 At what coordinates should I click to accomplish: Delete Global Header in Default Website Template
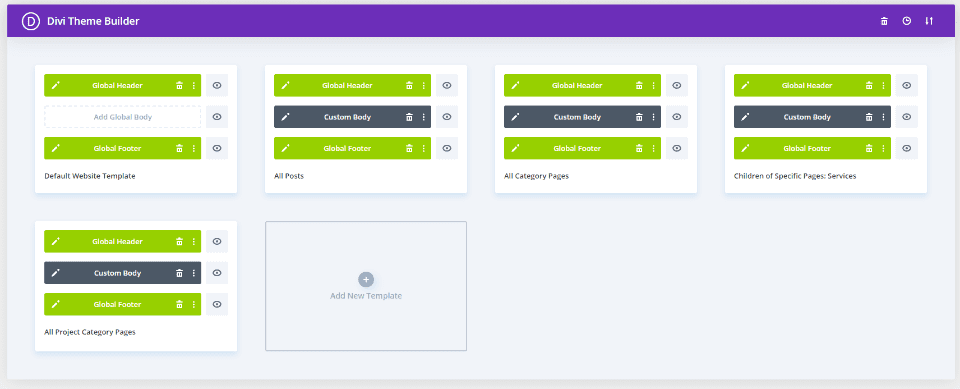(x=179, y=86)
